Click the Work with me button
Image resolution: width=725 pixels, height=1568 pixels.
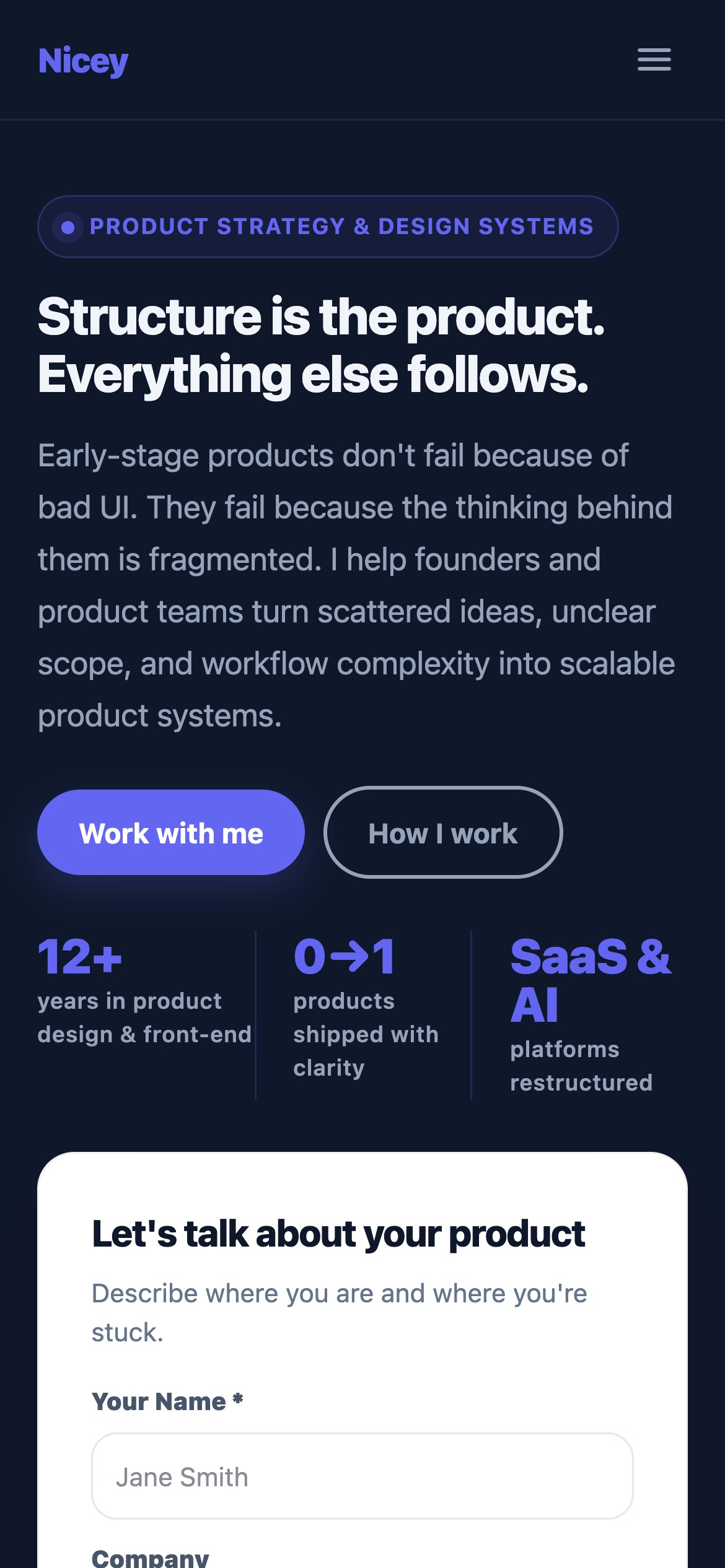tap(172, 834)
